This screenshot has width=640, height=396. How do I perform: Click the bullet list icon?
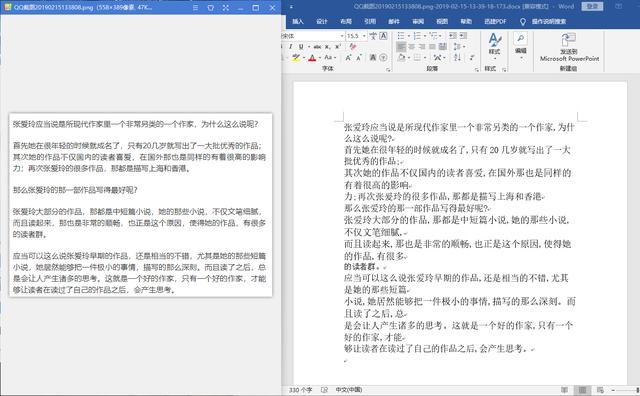(402, 36)
